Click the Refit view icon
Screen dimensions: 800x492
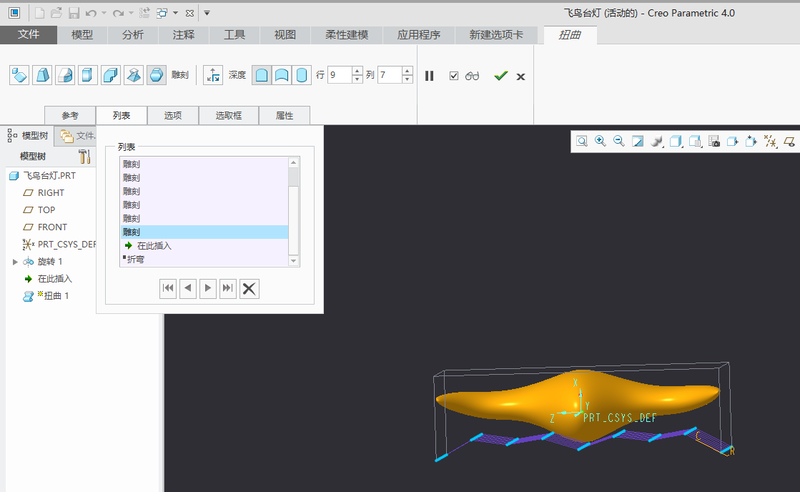(582, 141)
